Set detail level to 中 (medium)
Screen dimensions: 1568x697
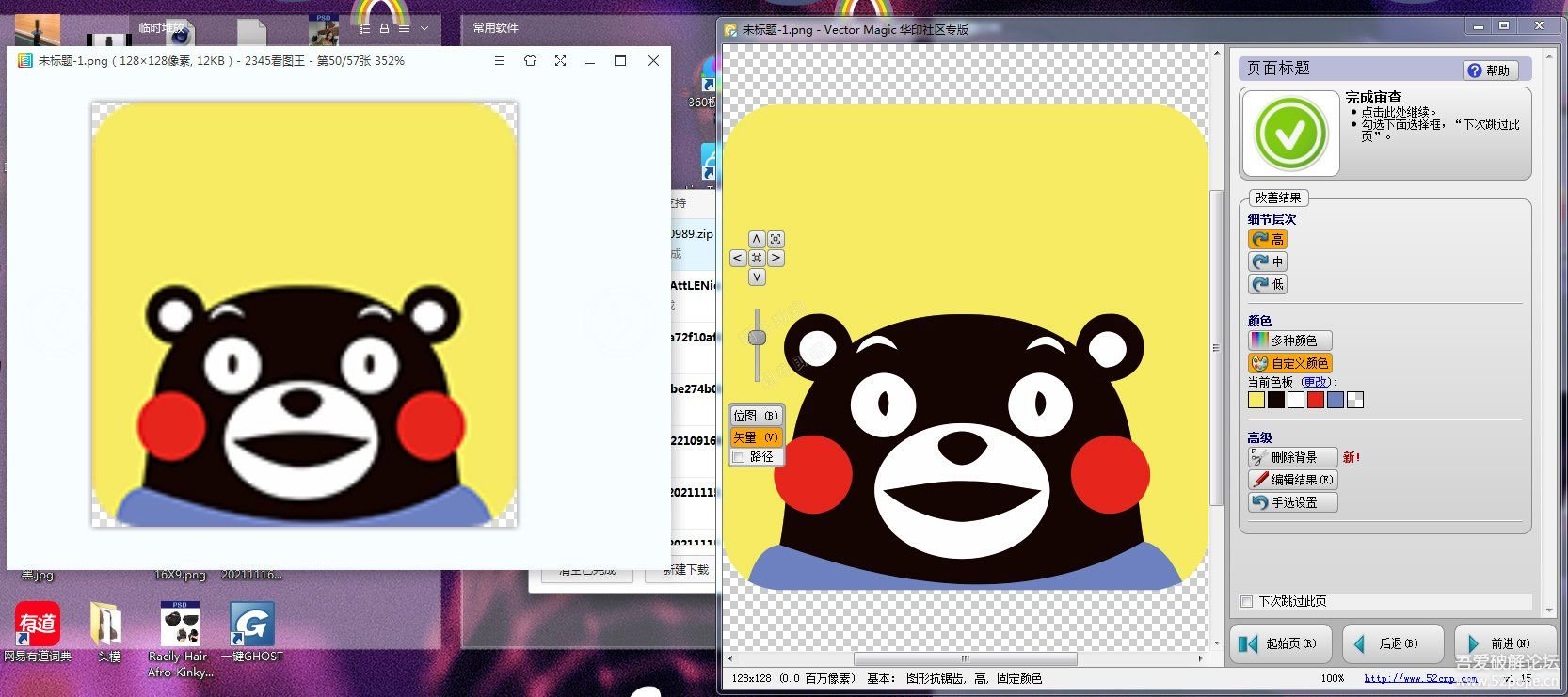pyautogui.click(x=1268, y=261)
